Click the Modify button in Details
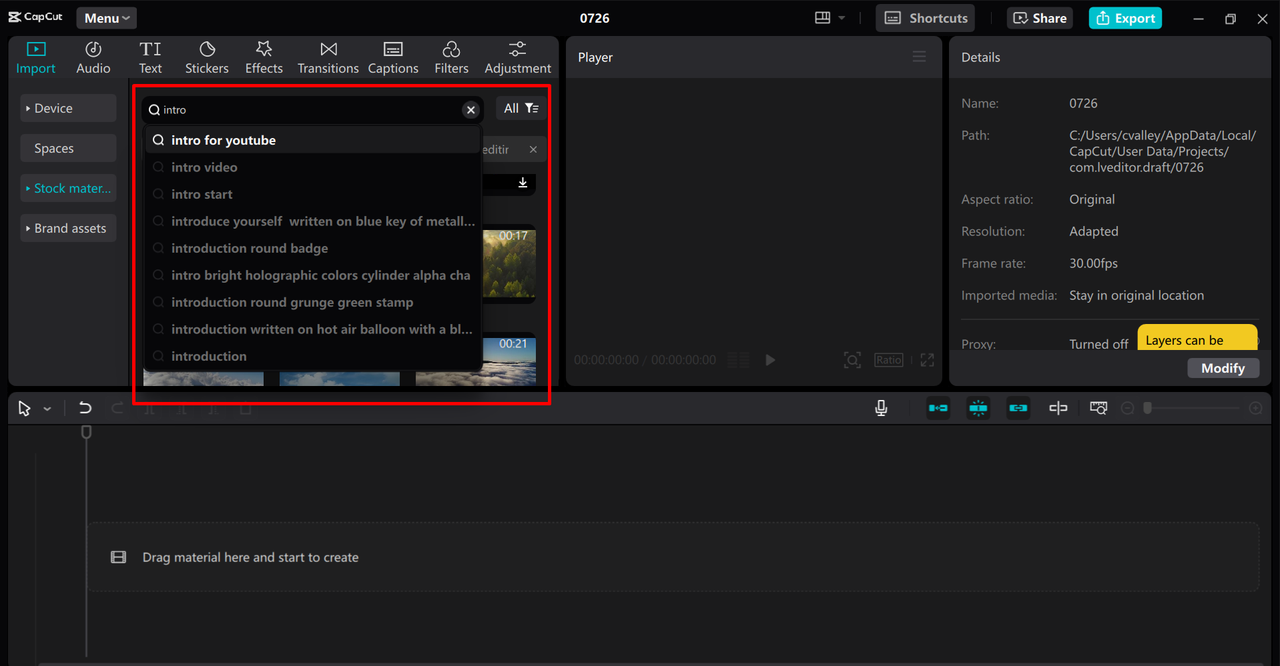This screenshot has height=666, width=1280. [1222, 368]
